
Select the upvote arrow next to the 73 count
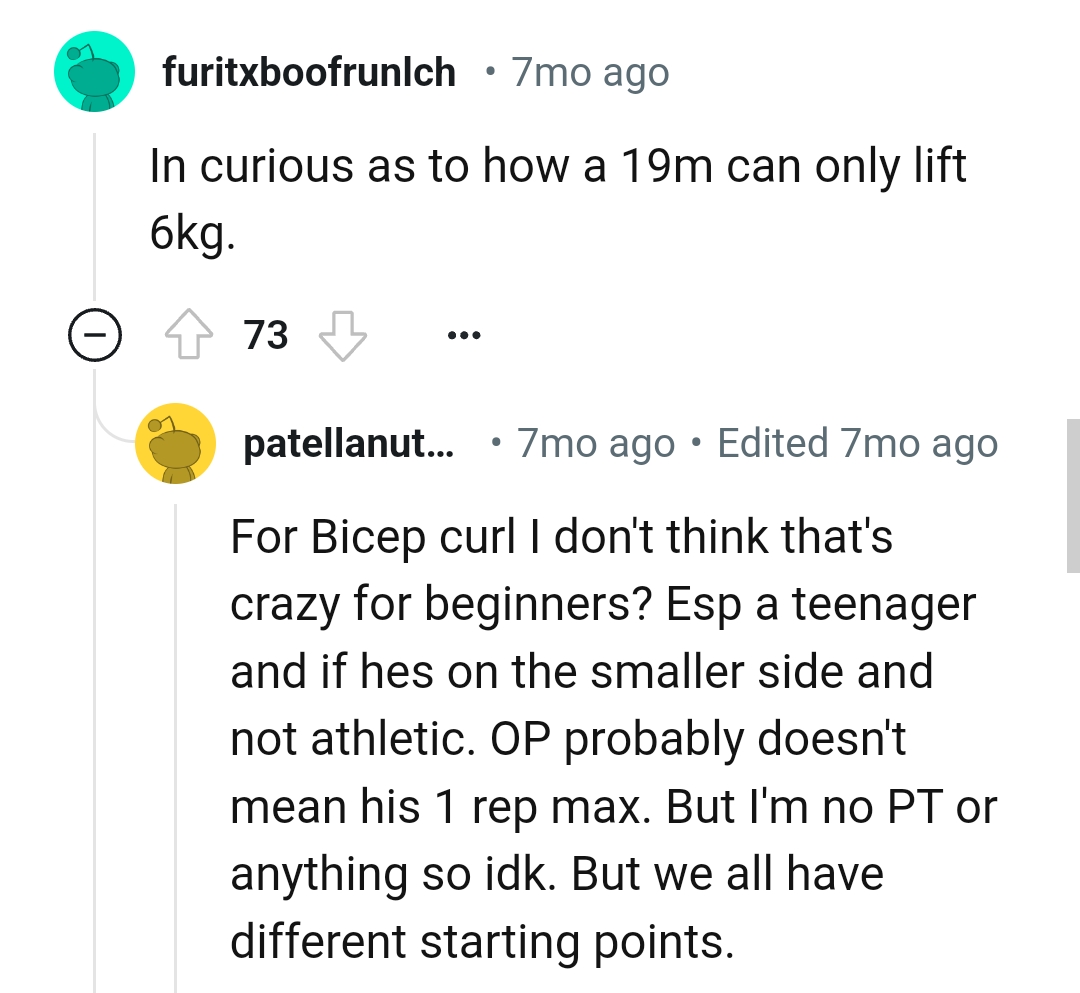coord(190,335)
